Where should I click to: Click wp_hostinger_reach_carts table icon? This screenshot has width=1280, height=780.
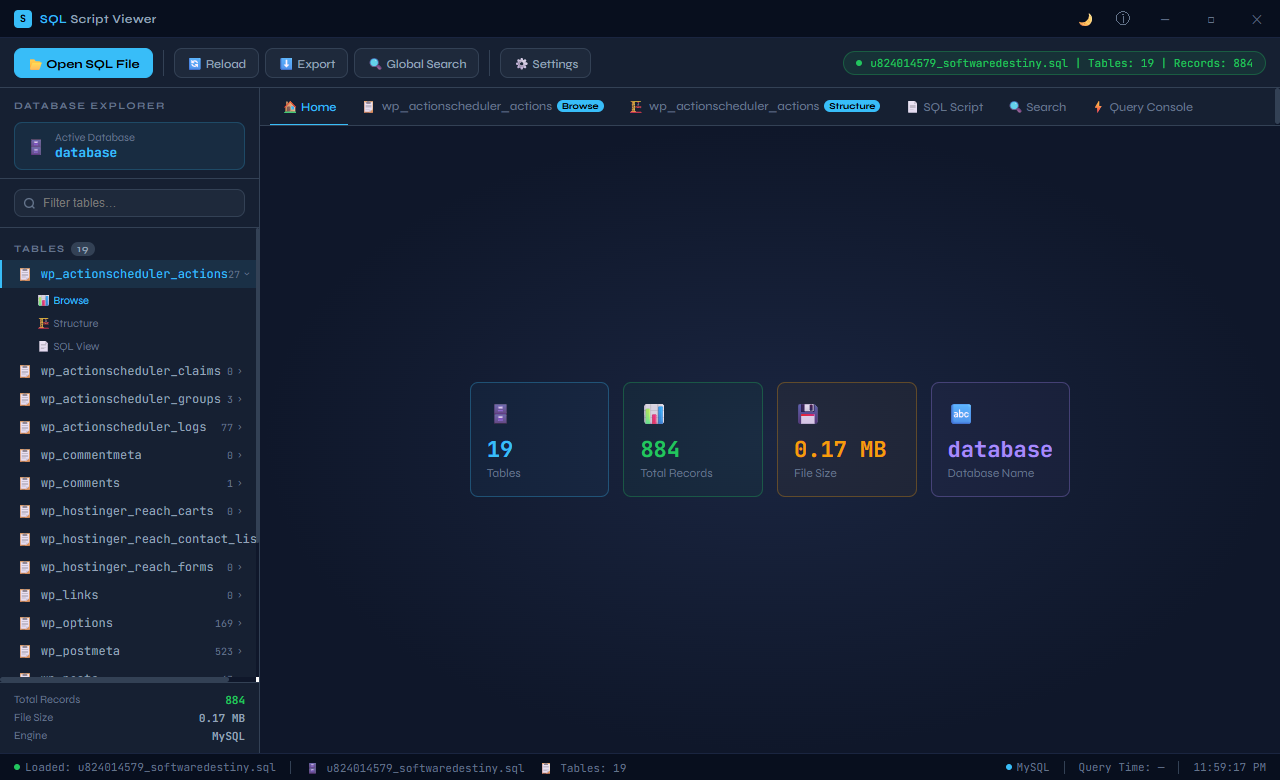(x=25, y=511)
